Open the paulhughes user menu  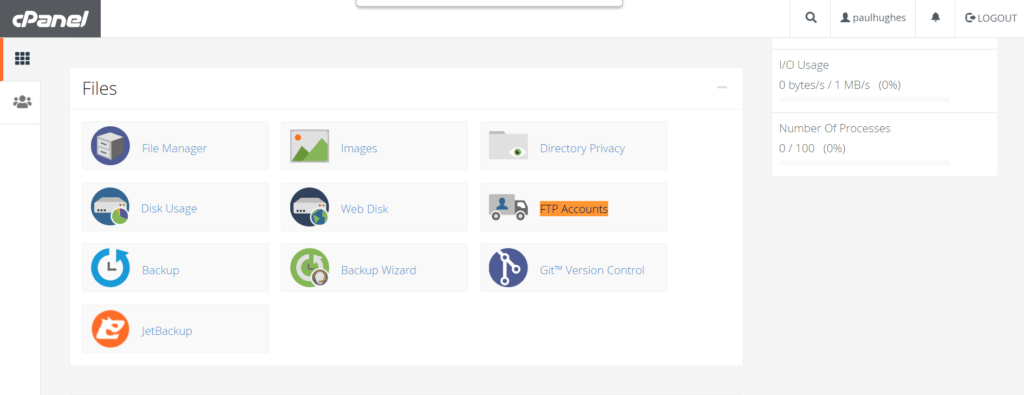click(x=872, y=18)
